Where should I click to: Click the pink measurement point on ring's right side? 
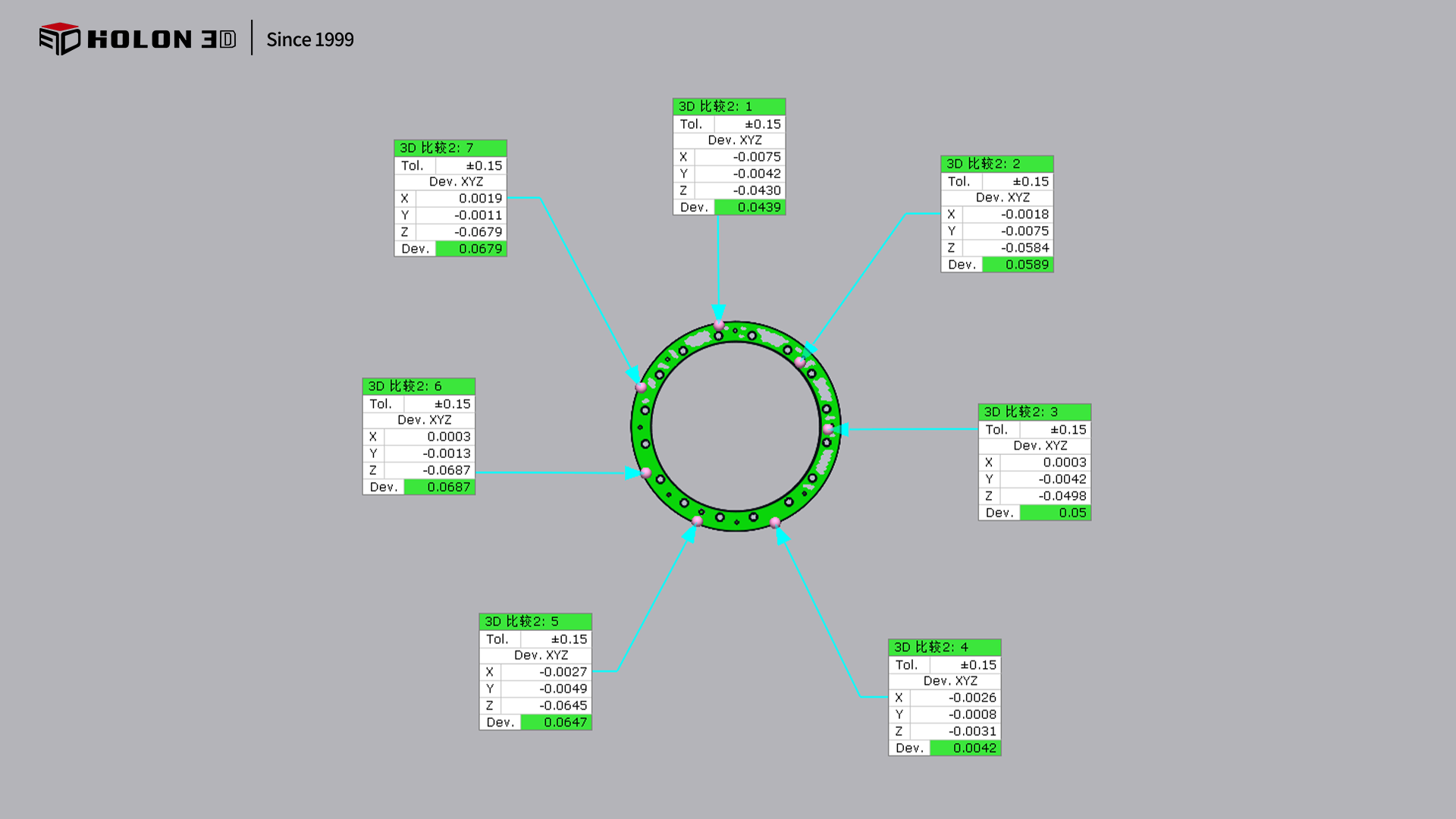[828, 429]
